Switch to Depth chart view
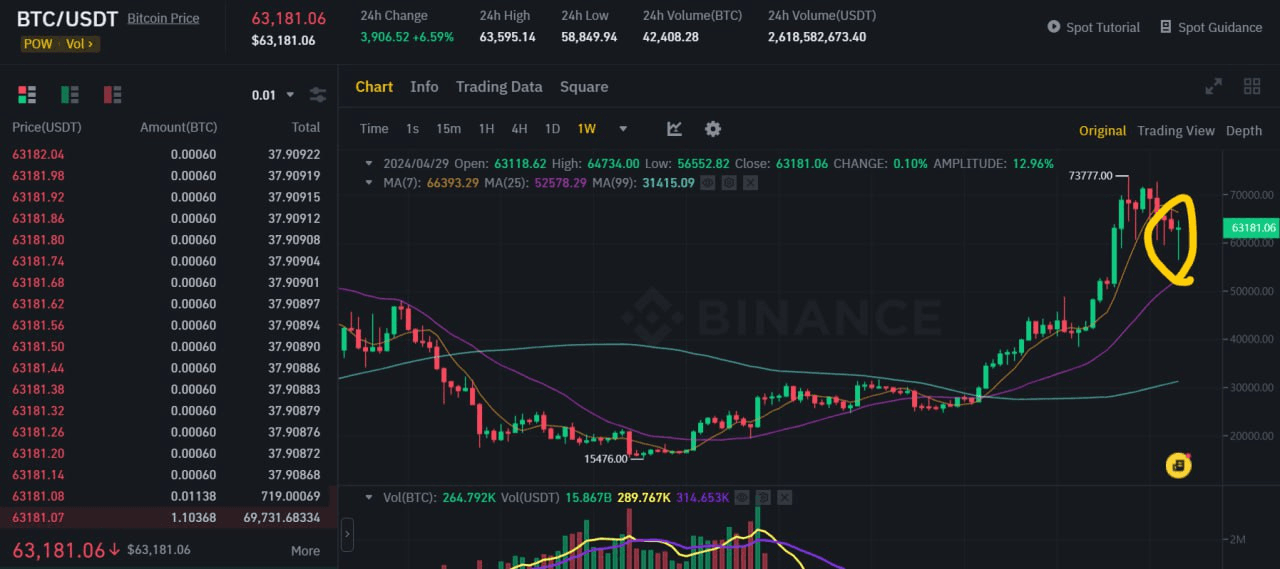Screen dimensions: 1280x569 click(1244, 131)
